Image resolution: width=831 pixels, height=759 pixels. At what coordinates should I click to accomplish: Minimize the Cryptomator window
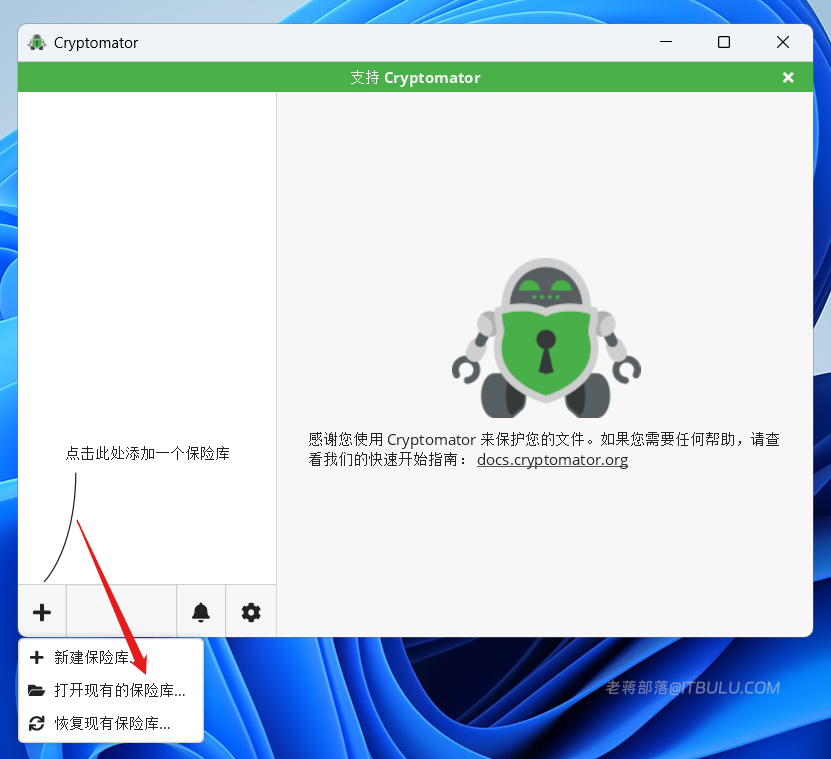(x=666, y=42)
